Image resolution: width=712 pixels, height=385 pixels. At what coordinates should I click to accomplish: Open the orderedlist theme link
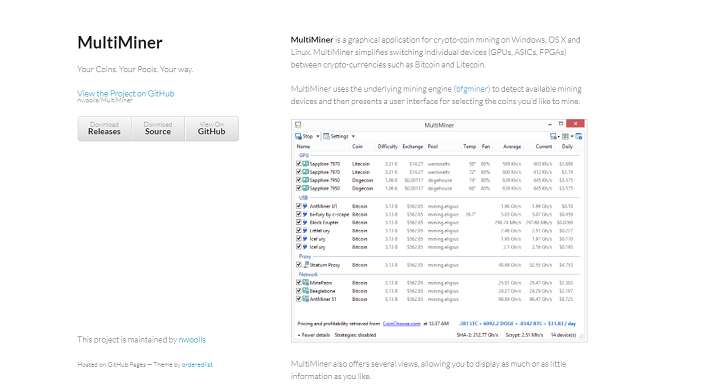[x=197, y=364]
